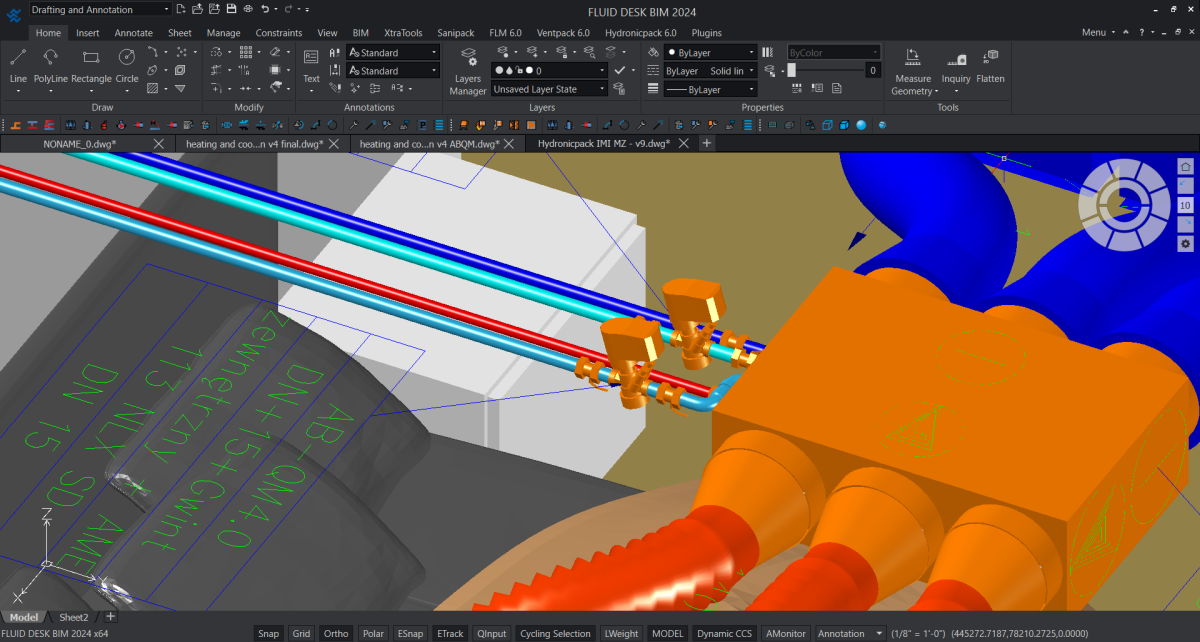
Task: Toggle ETrack in status bar
Action: tap(450, 633)
